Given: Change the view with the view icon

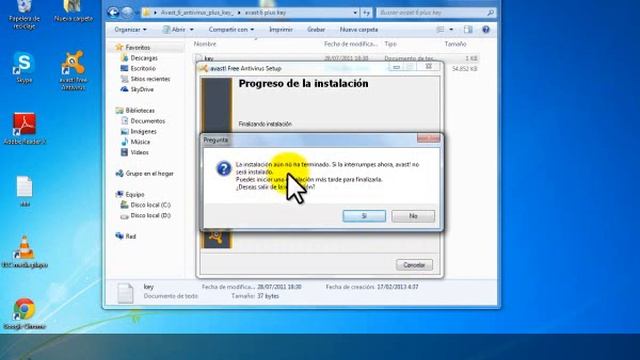Looking at the screenshot, I should [x=440, y=29].
